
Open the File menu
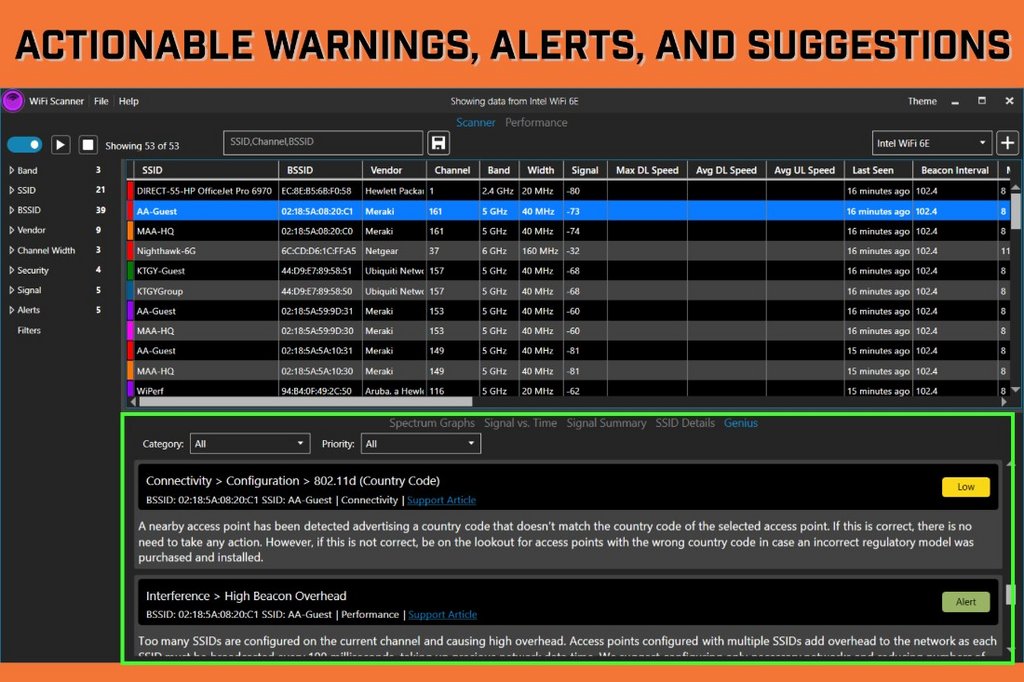101,101
